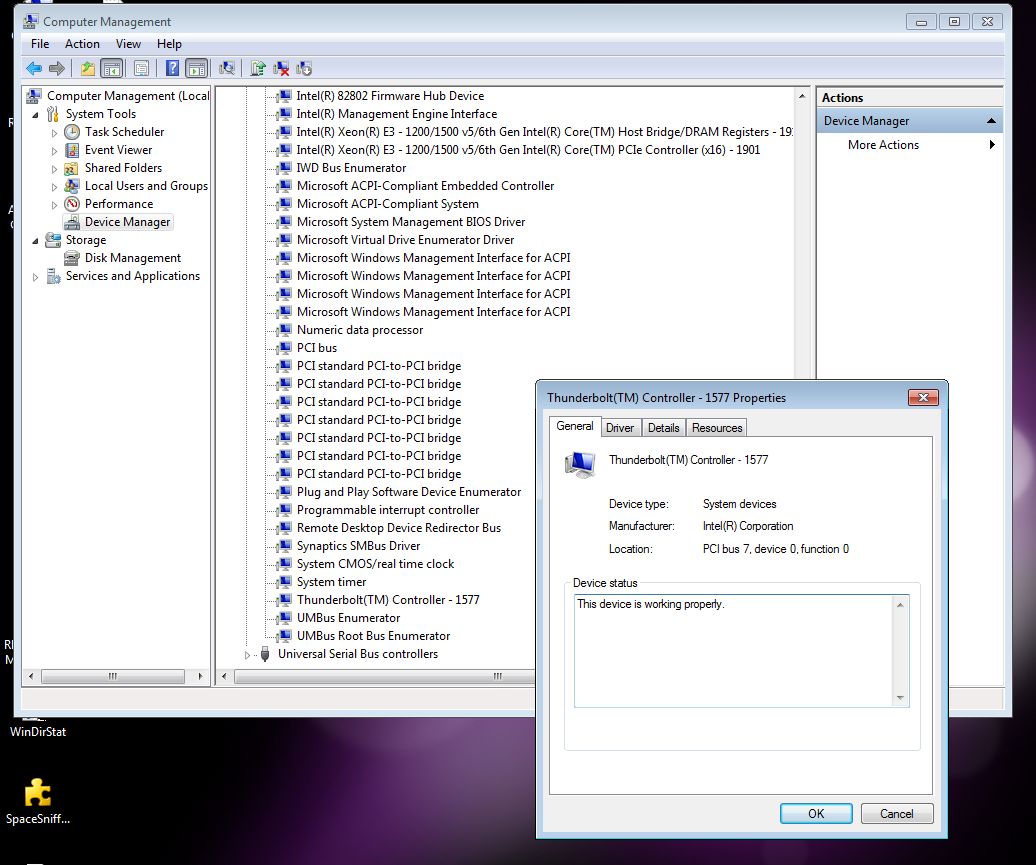This screenshot has height=865, width=1036.
Task: Click the Back navigation arrow icon
Action: click(33, 68)
